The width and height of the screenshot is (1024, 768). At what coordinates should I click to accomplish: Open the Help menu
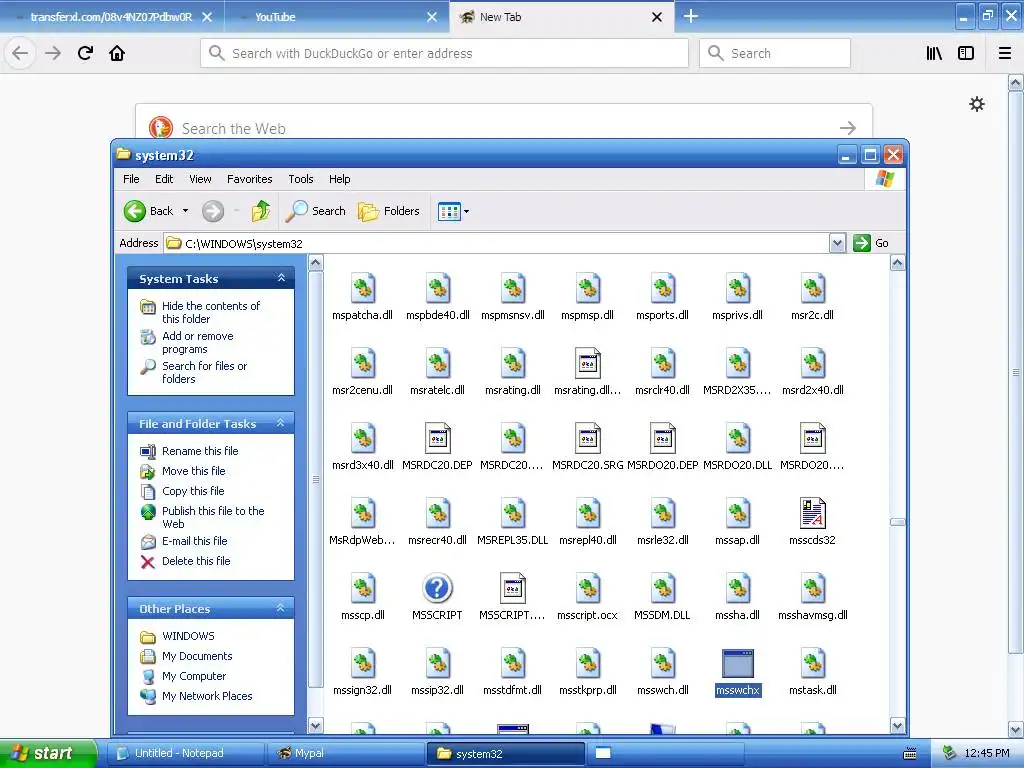click(340, 179)
